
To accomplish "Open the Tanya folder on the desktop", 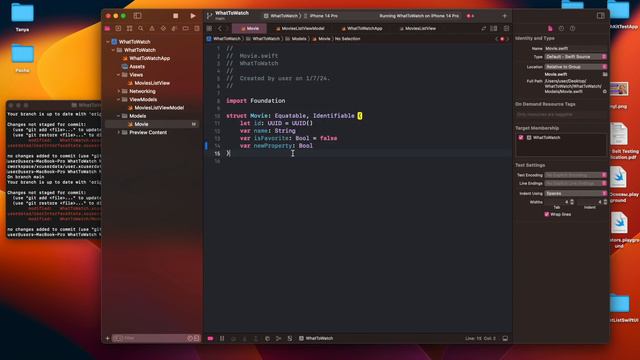I will tap(22, 18).
